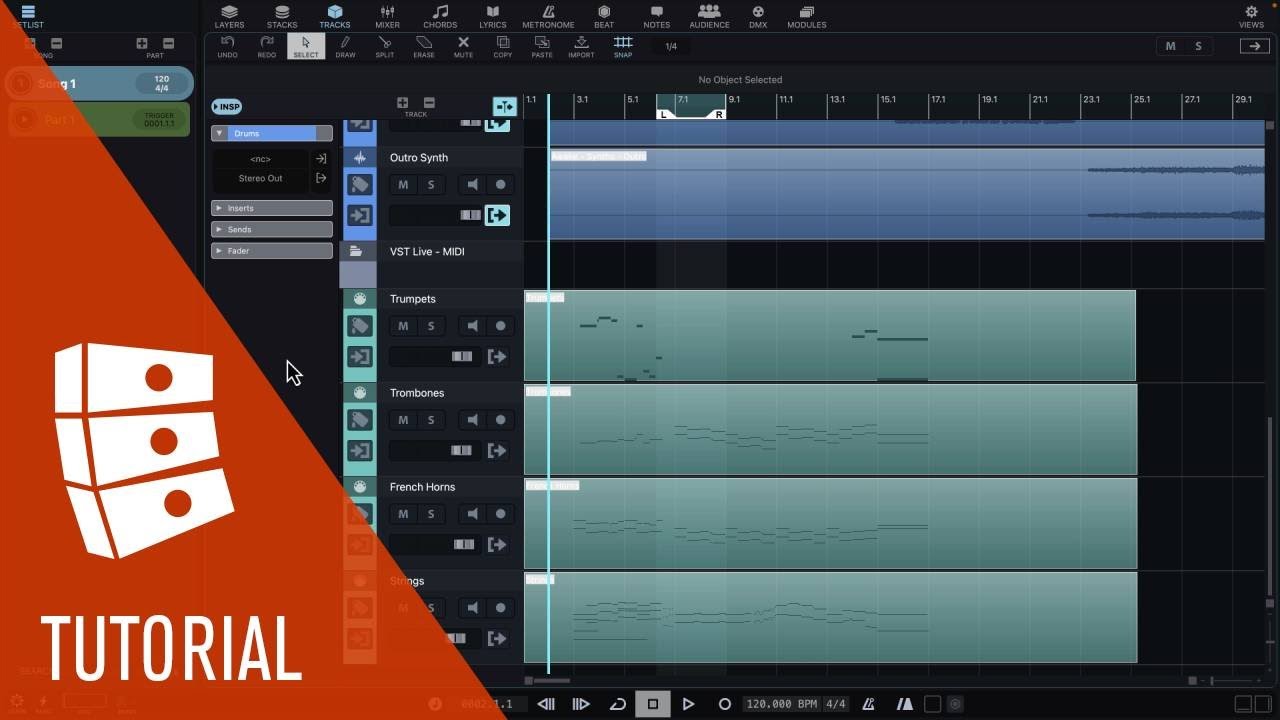Toggle the auto-scroll follow button

tap(504, 106)
